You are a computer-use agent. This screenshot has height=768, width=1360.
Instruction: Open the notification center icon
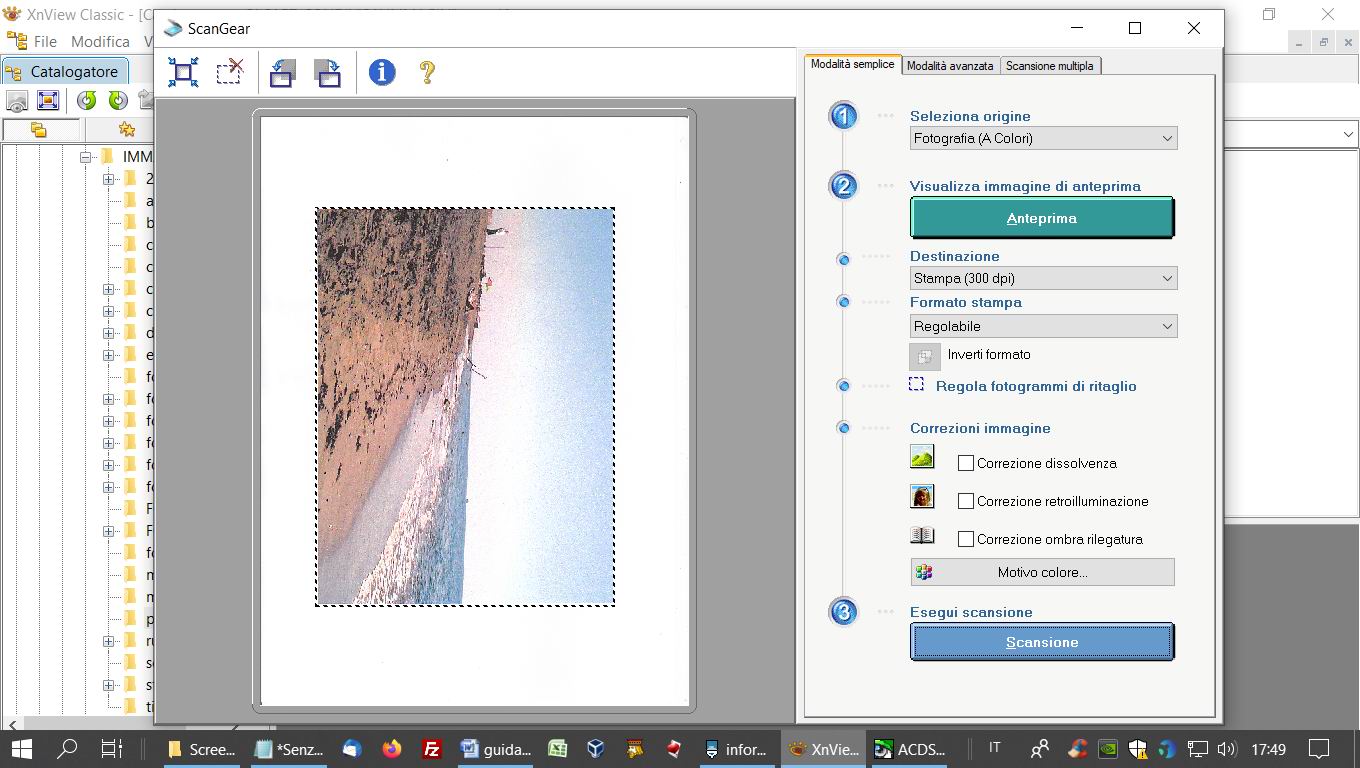(x=1319, y=748)
